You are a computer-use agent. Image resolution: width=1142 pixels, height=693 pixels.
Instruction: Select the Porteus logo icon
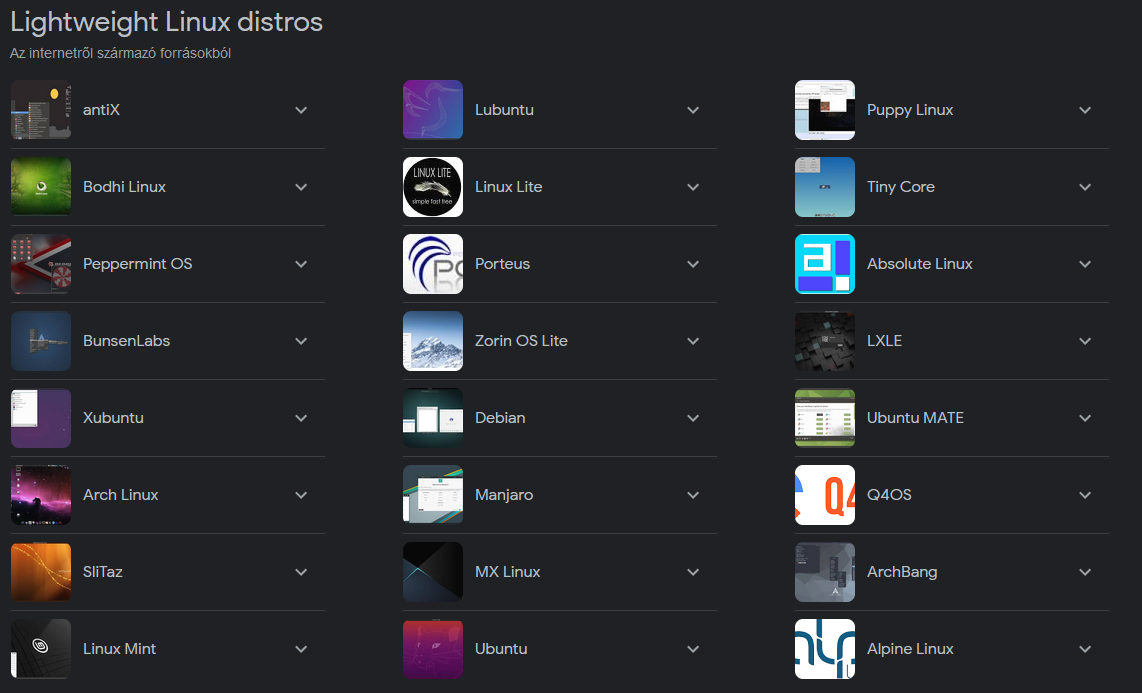(x=433, y=264)
